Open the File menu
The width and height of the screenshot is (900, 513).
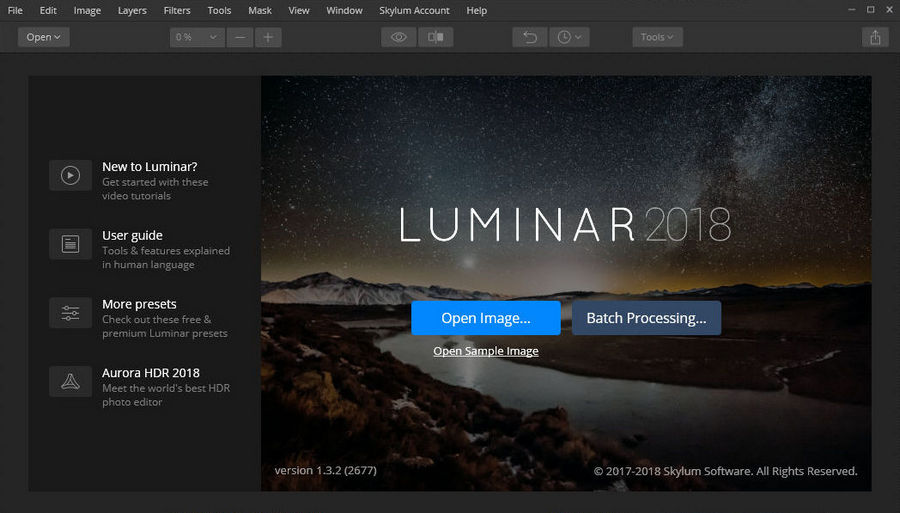15,10
